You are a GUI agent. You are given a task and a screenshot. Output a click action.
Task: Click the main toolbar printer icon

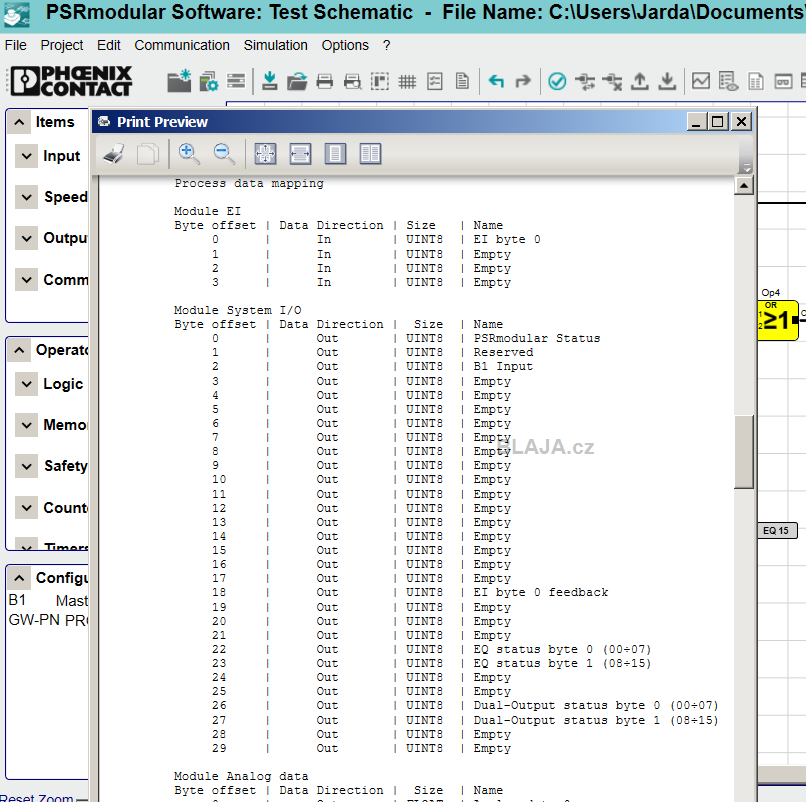324,81
